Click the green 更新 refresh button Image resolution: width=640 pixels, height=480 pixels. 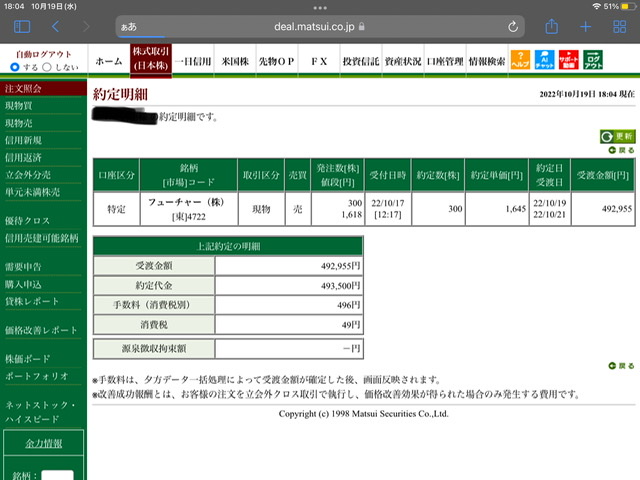(x=618, y=136)
